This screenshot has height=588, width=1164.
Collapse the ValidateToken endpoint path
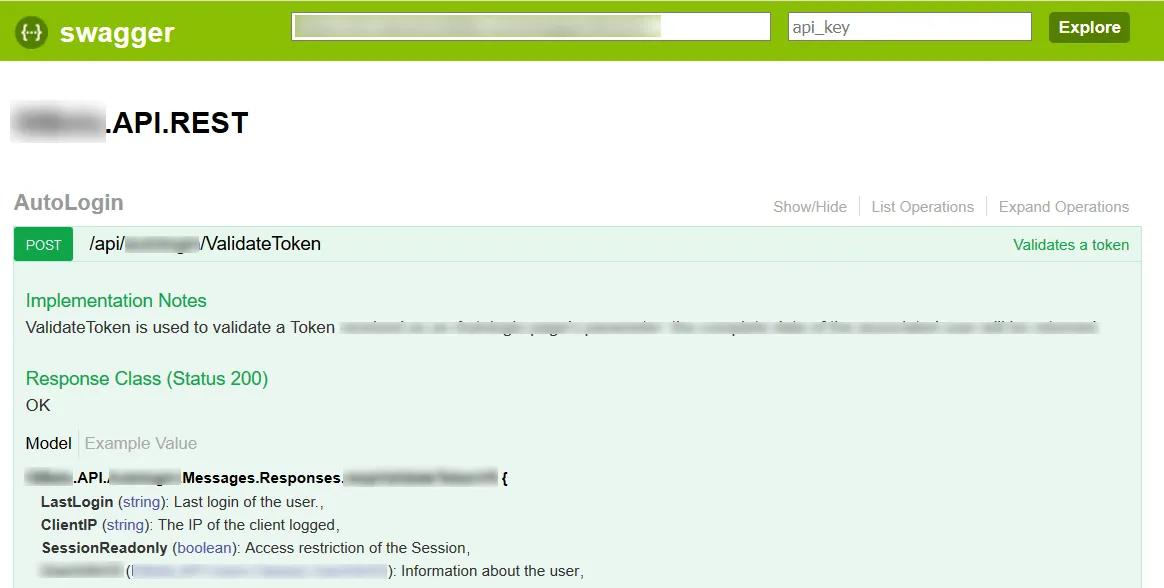click(x=205, y=244)
